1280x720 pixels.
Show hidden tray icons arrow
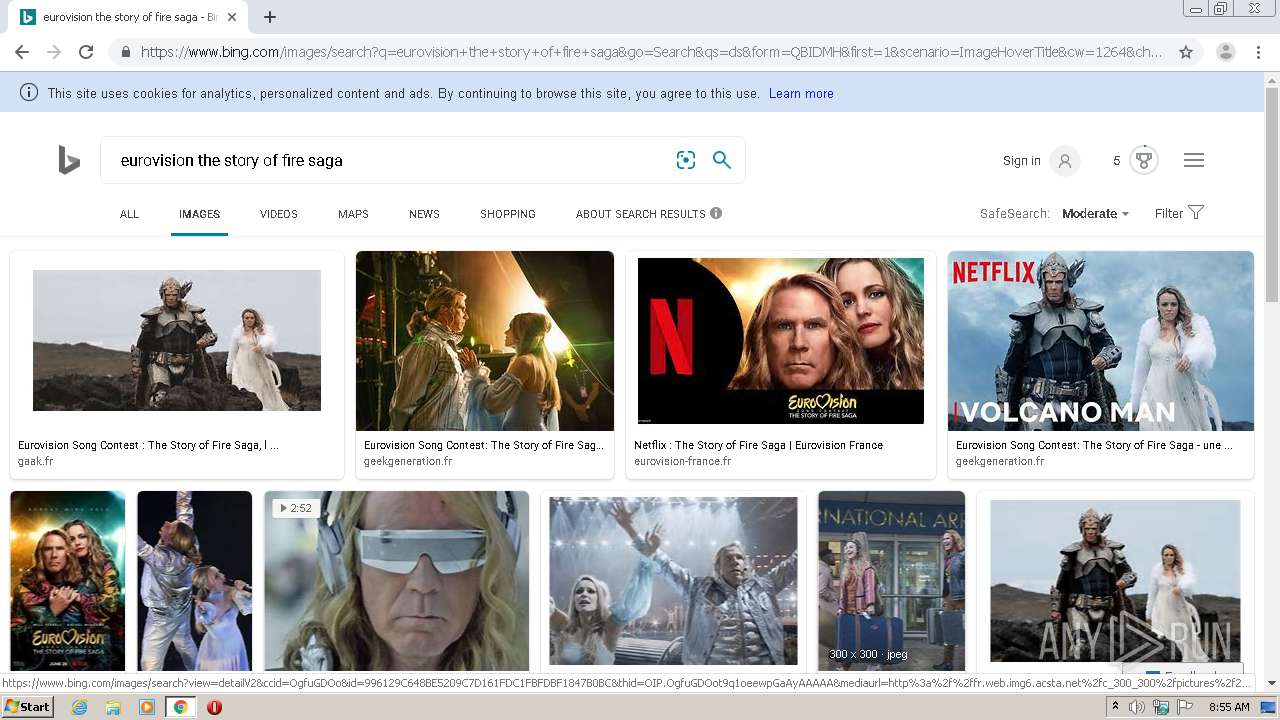tap(1115, 707)
